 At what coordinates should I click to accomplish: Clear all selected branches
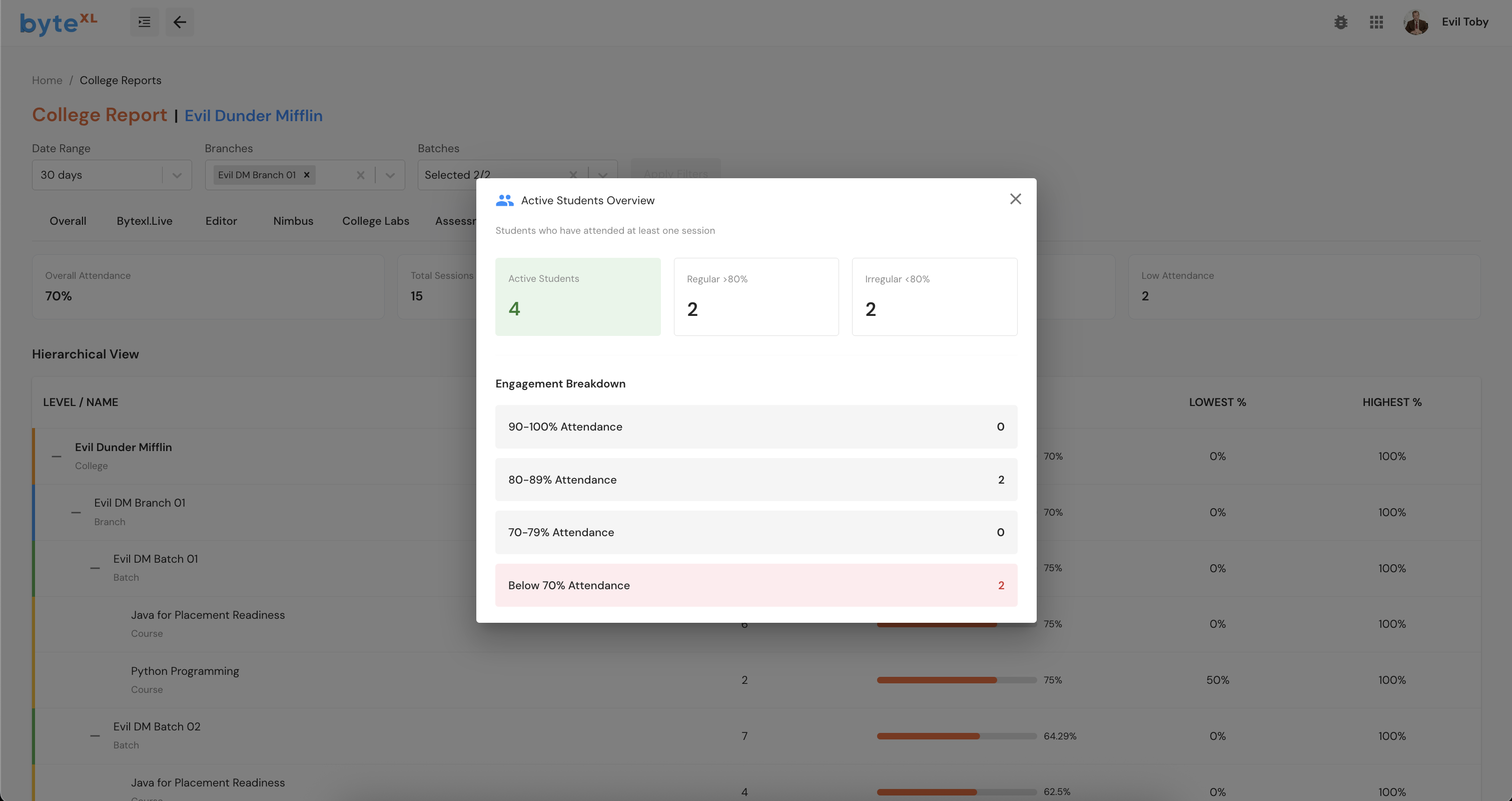pyautogui.click(x=360, y=175)
